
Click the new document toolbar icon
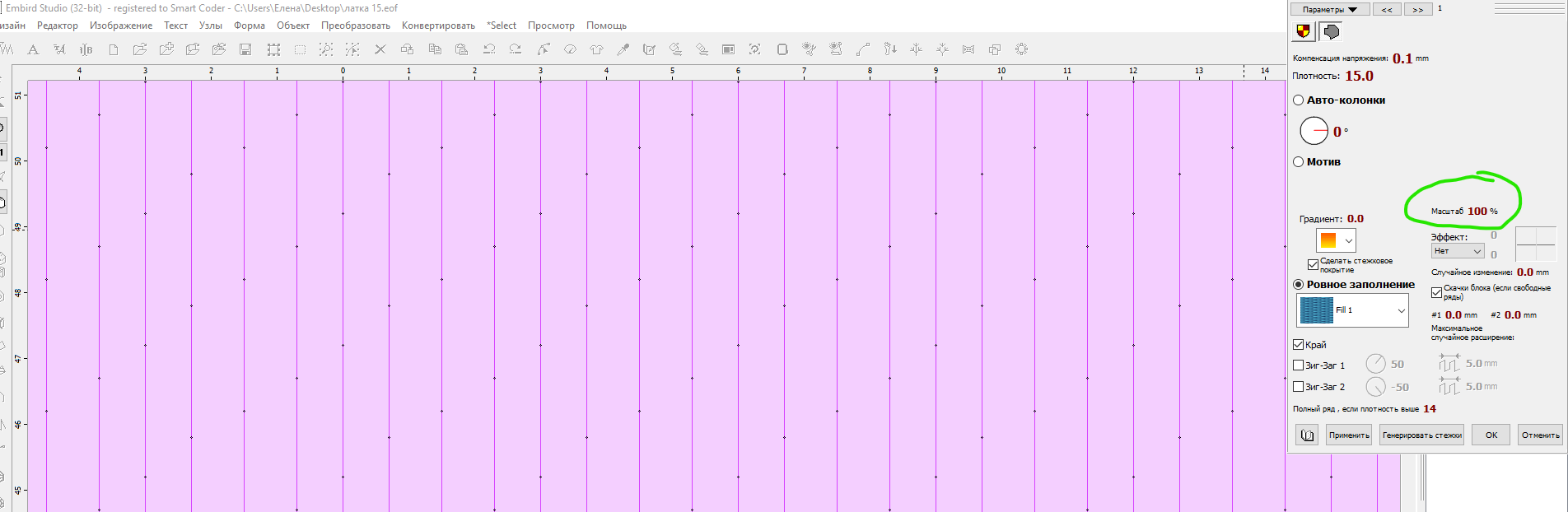(x=114, y=49)
